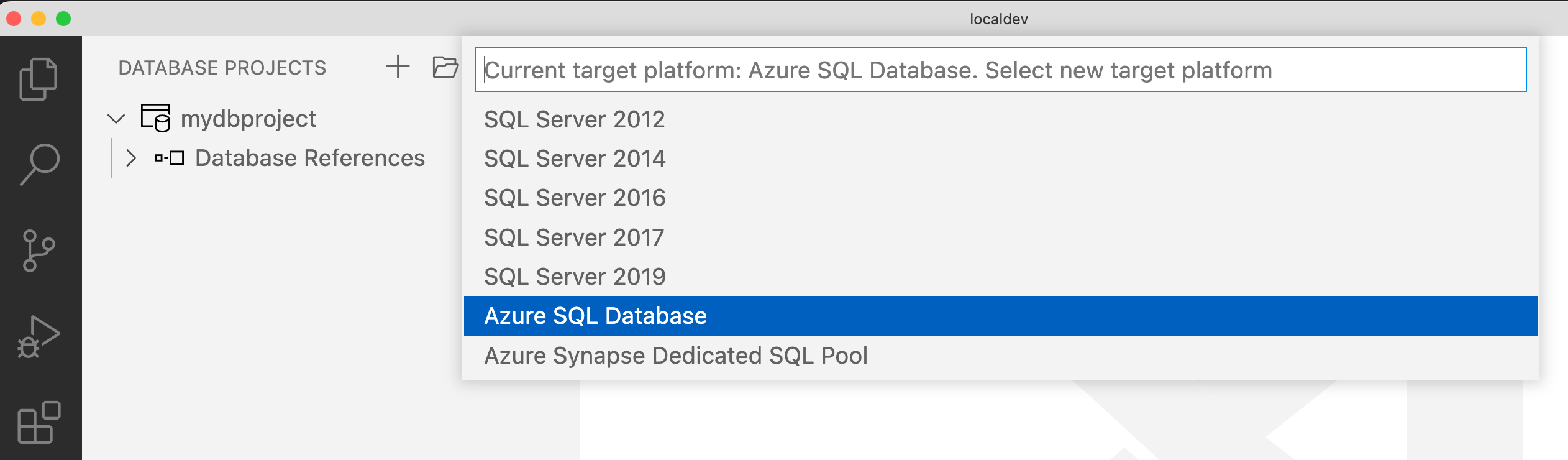Collapse the mydbproject tree node
The height and width of the screenshot is (460, 1568).
(x=116, y=119)
